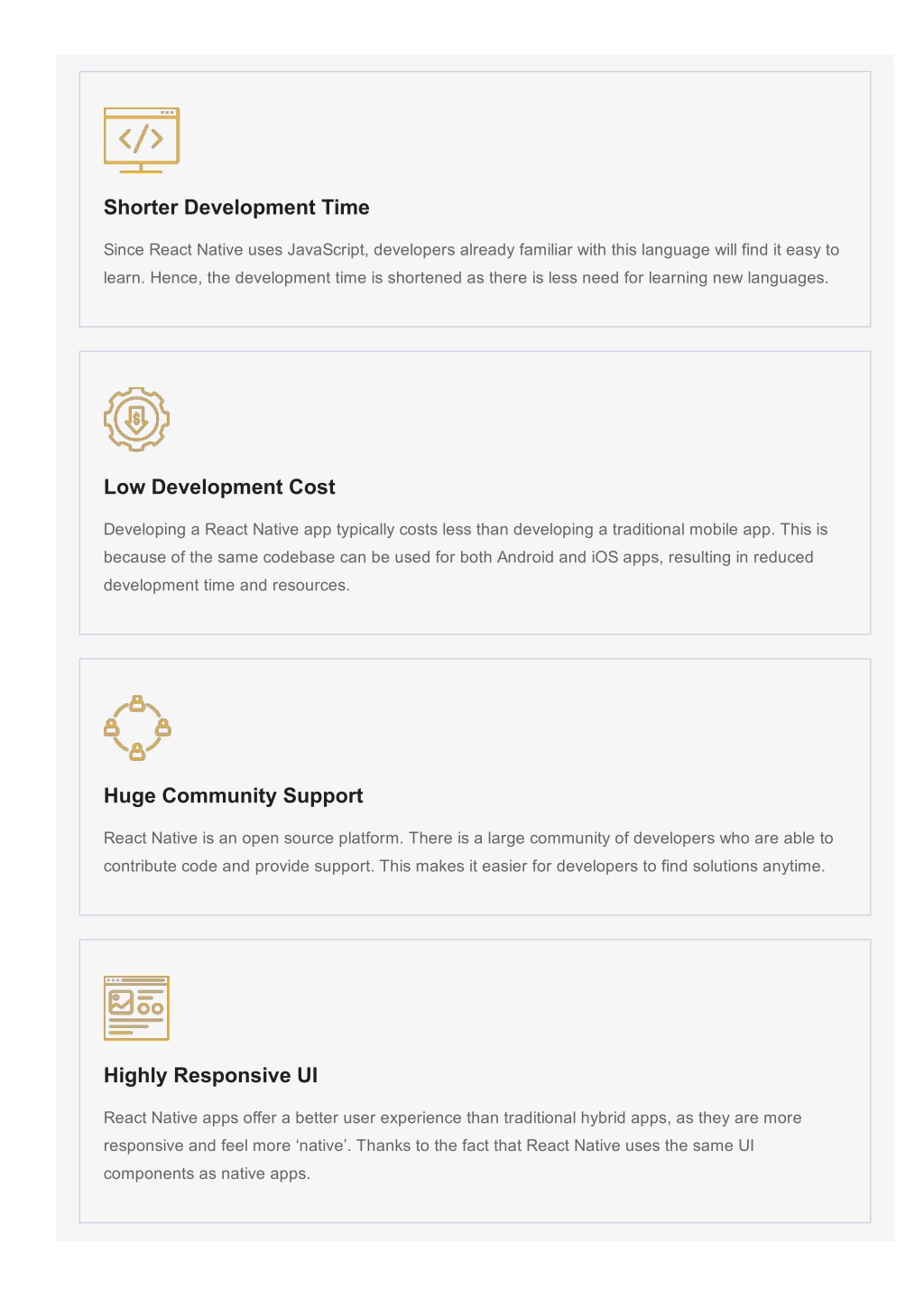Select the Shorter Development Time heading
The height and width of the screenshot is (1308, 924).
coord(236,208)
